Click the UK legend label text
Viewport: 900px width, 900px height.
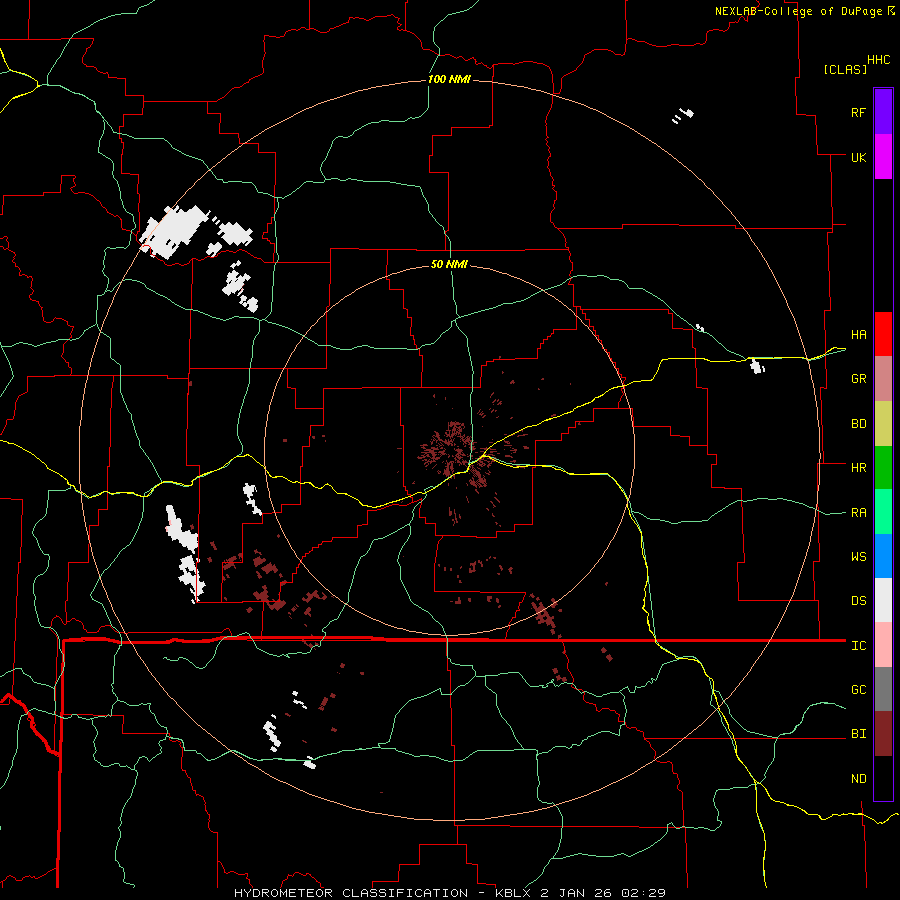858,157
